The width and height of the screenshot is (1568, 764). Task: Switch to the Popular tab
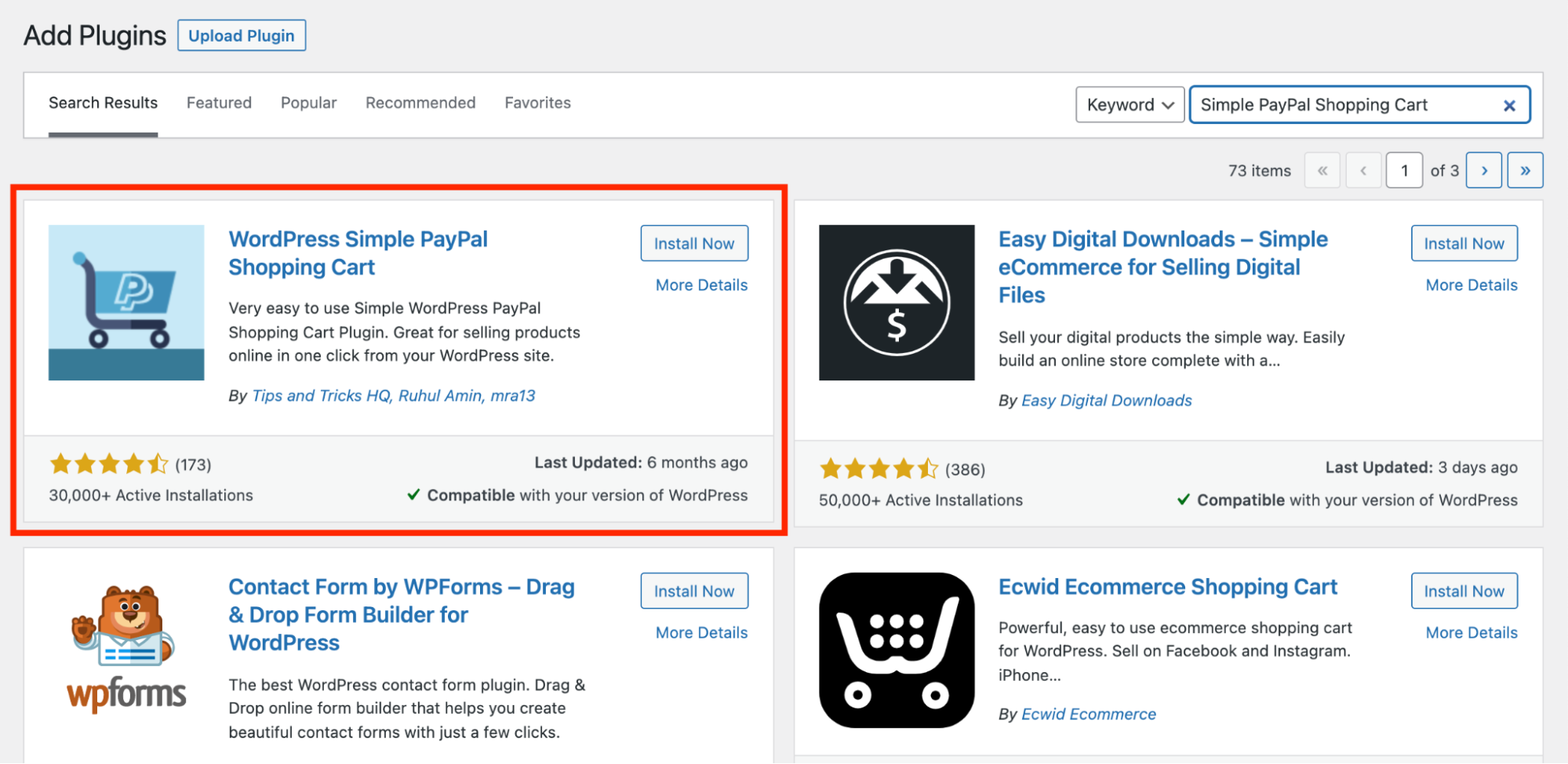pyautogui.click(x=308, y=103)
